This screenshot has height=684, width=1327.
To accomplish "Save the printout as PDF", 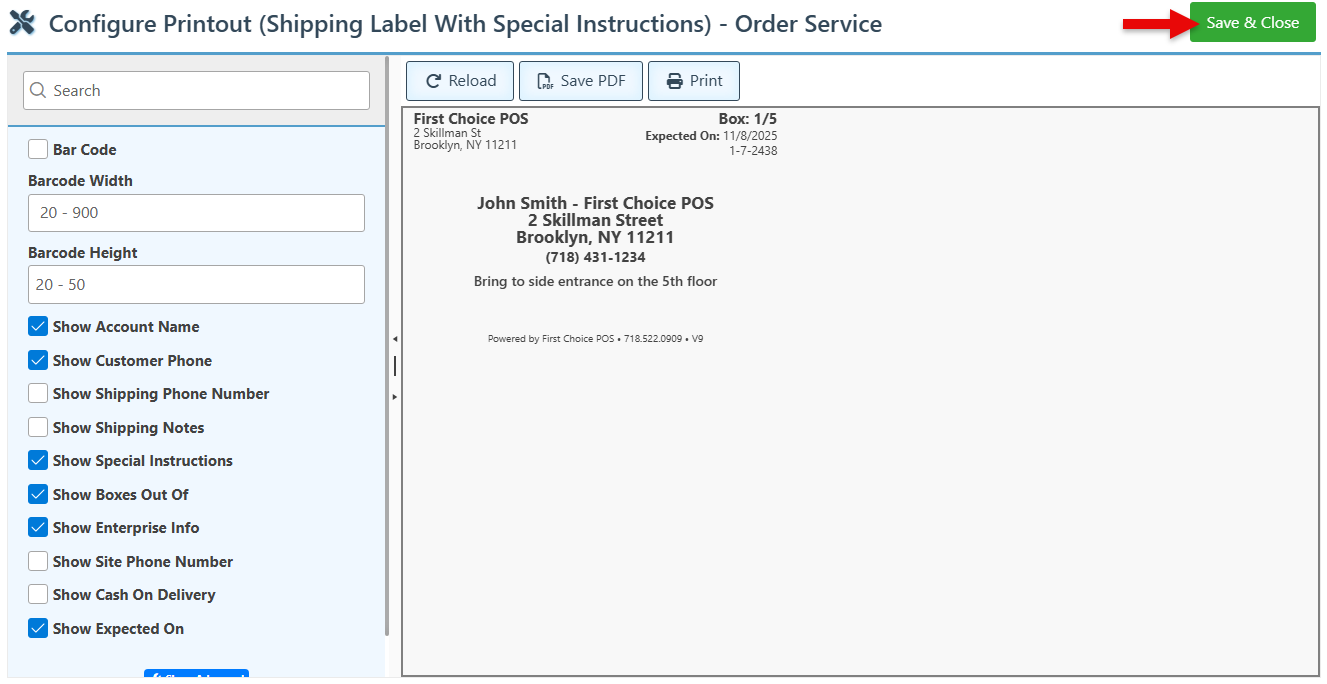I will pyautogui.click(x=582, y=81).
